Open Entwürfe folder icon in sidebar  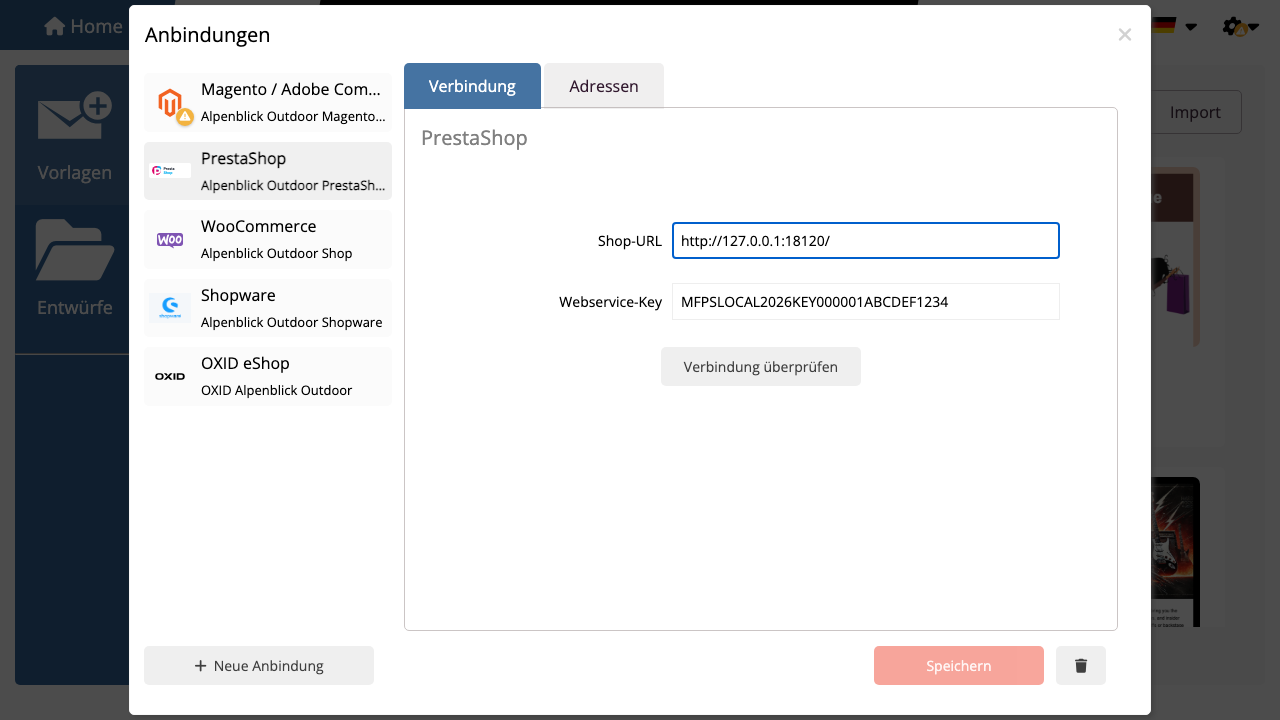pyautogui.click(x=74, y=251)
